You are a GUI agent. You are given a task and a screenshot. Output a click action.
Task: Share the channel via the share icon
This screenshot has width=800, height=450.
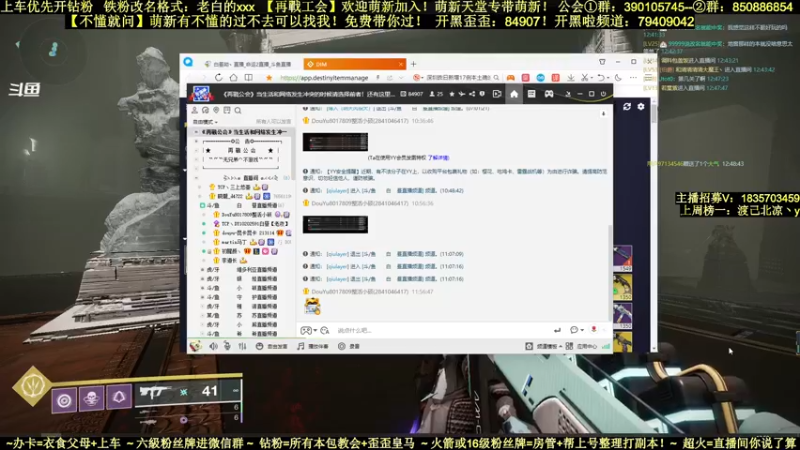472,94
